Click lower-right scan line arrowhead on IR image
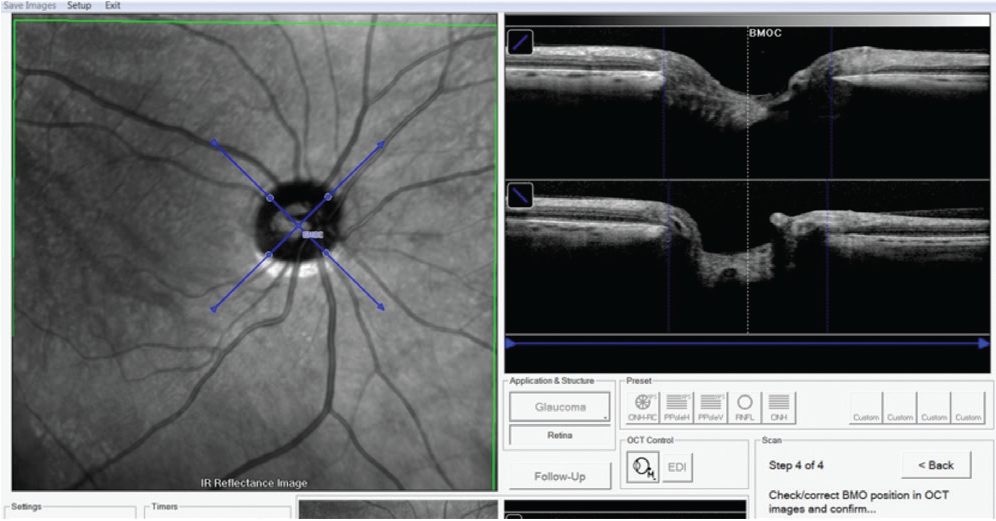 (380, 307)
